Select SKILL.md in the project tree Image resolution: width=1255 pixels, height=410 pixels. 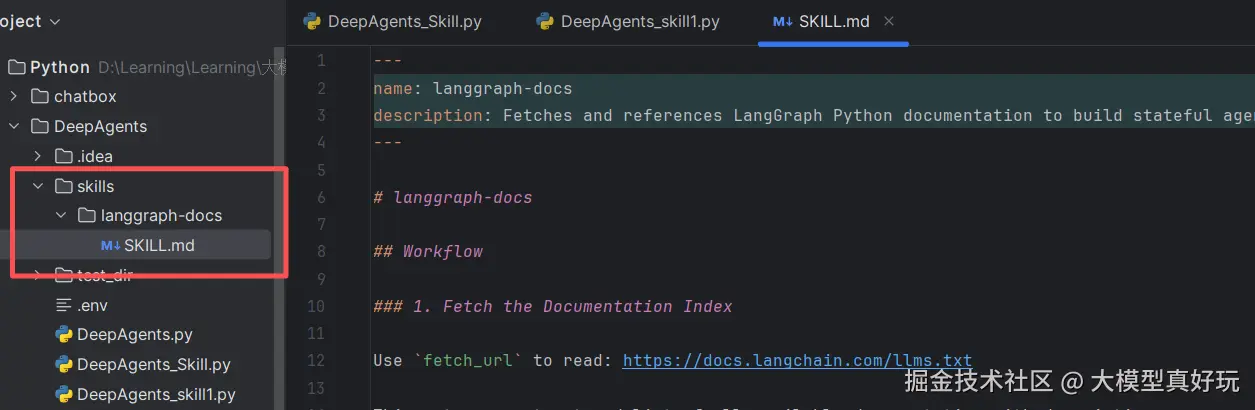pos(159,245)
